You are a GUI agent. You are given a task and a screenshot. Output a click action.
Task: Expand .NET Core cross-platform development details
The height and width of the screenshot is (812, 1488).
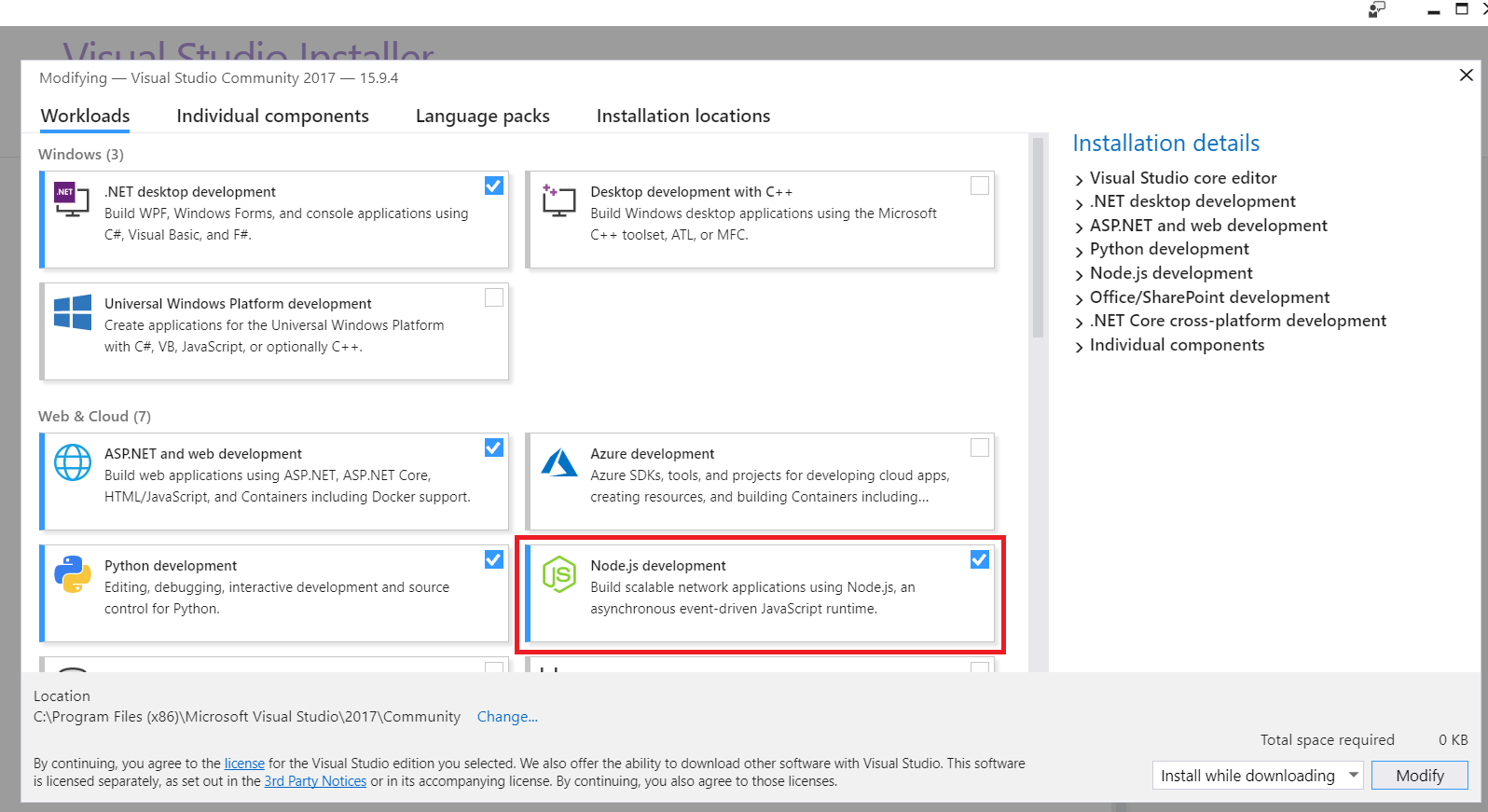click(x=1079, y=323)
